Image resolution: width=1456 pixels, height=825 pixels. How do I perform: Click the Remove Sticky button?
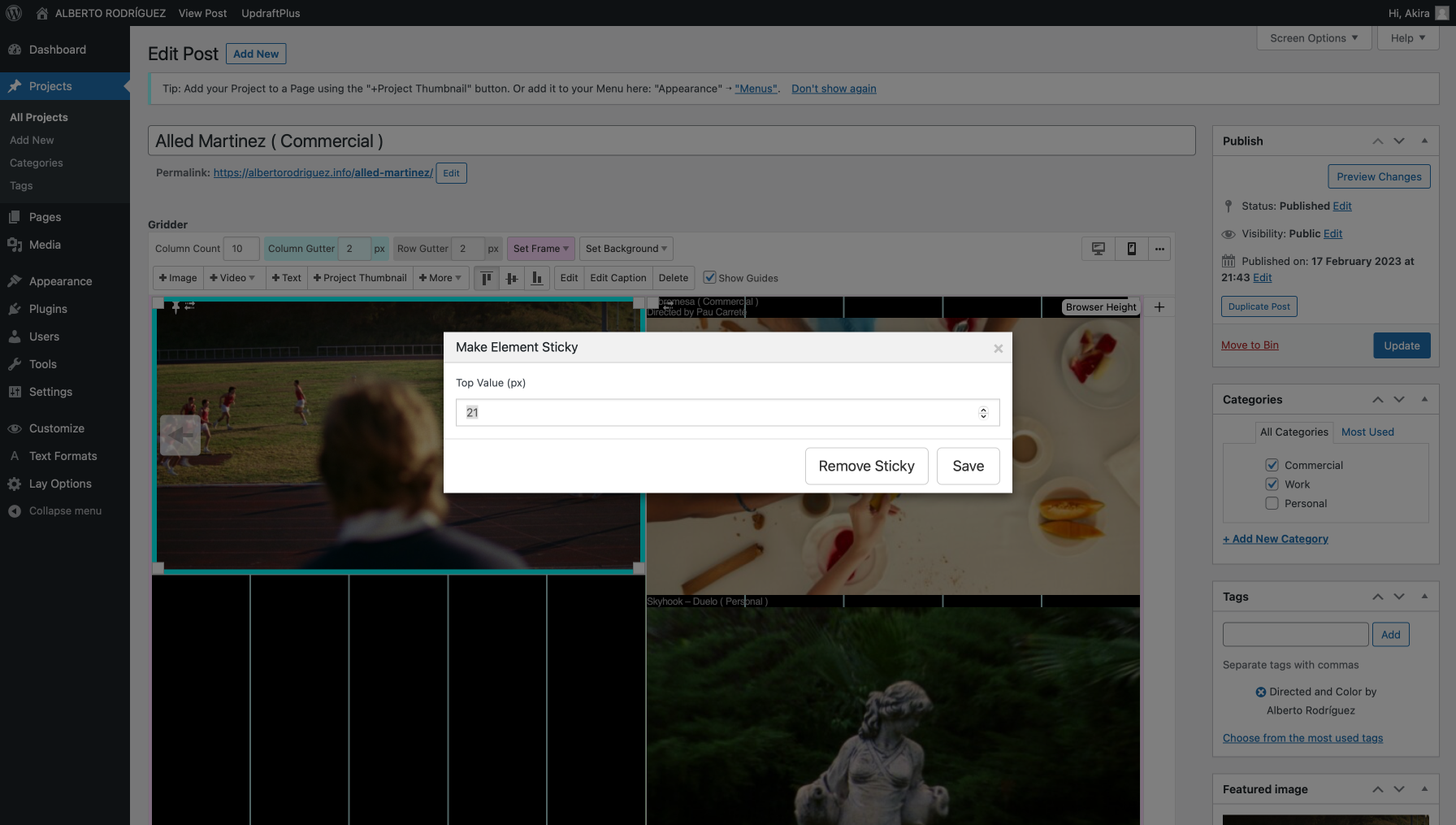coord(866,466)
